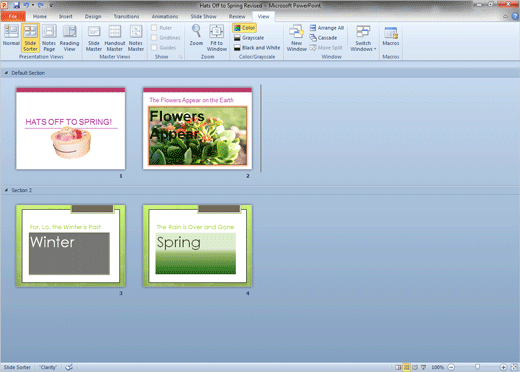520x372 pixels.
Task: Switch to the Review tab
Action: (237, 16)
